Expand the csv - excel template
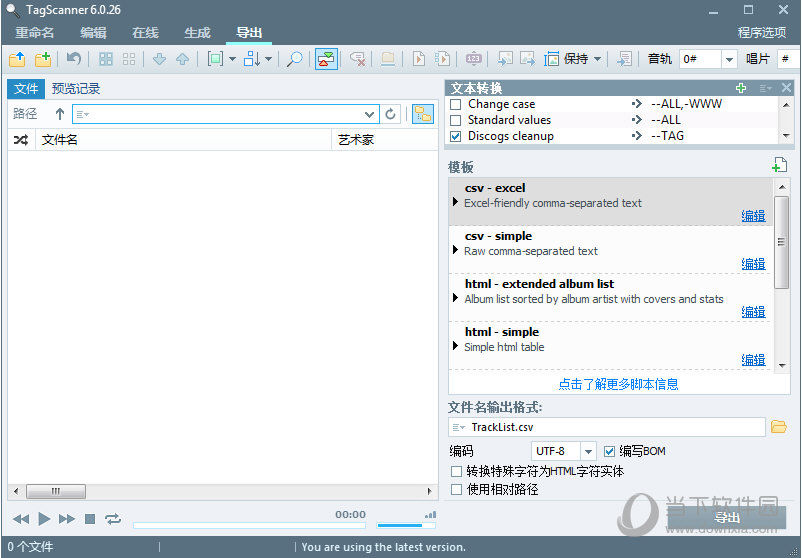This screenshot has width=802, height=558. [455, 202]
